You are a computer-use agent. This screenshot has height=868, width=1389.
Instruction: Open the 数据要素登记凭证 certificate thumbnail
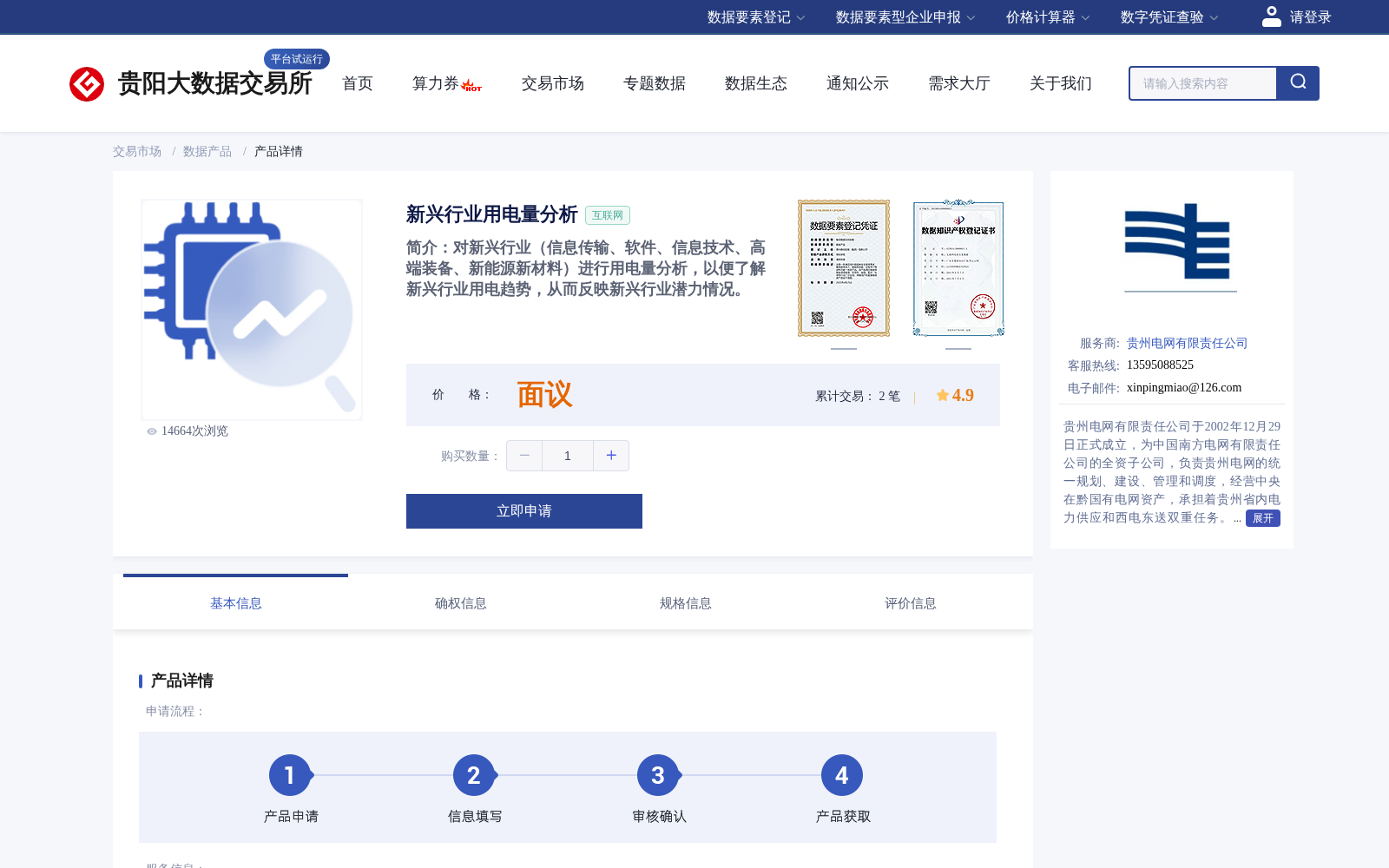[844, 268]
